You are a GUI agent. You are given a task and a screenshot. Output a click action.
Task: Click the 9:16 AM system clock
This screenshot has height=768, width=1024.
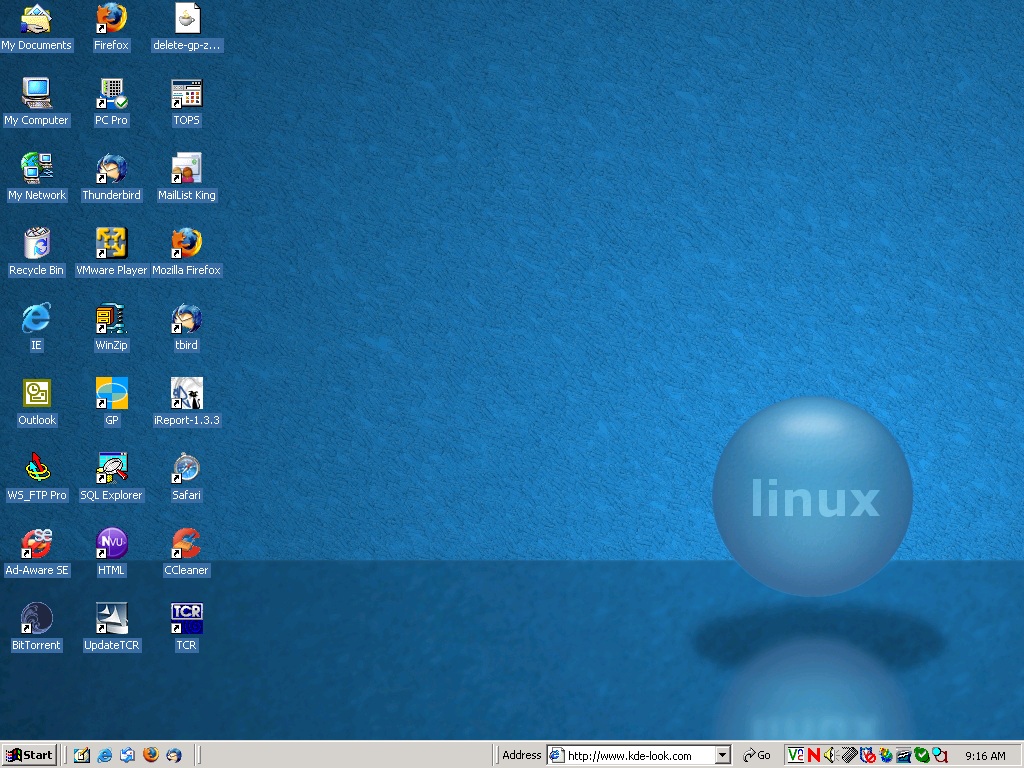coord(985,756)
